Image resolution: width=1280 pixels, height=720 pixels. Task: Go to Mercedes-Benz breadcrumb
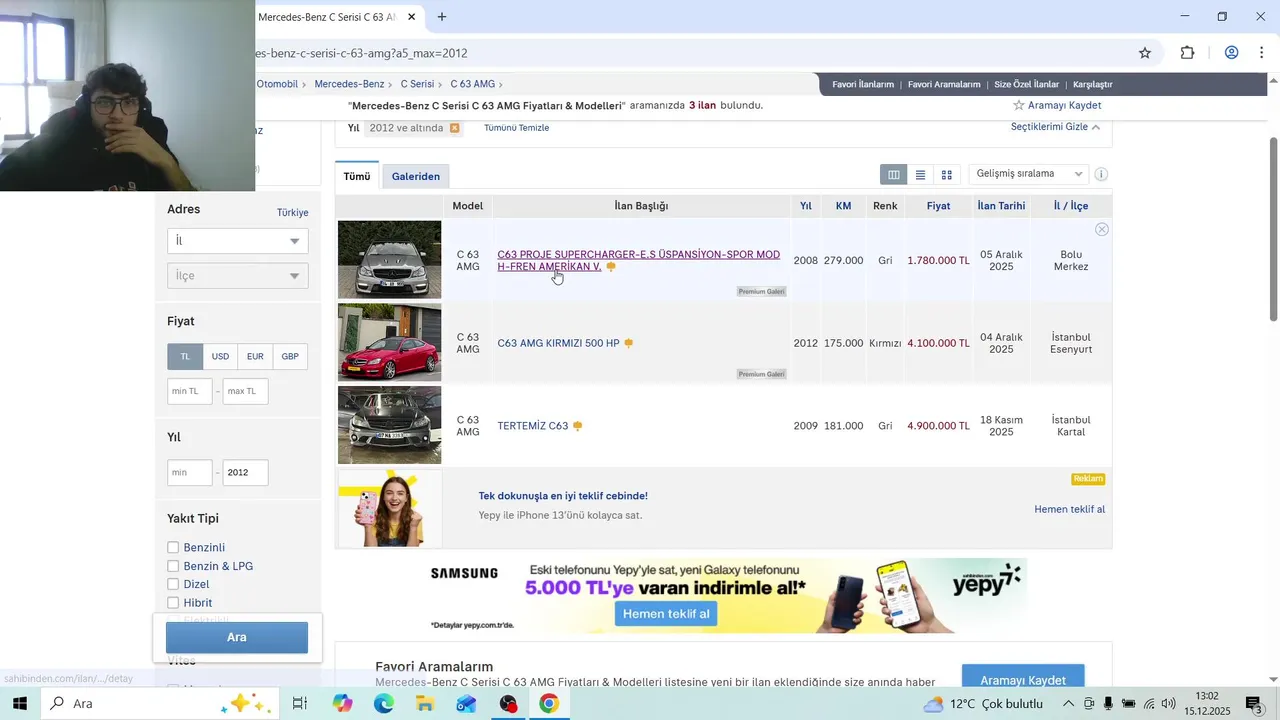click(349, 84)
